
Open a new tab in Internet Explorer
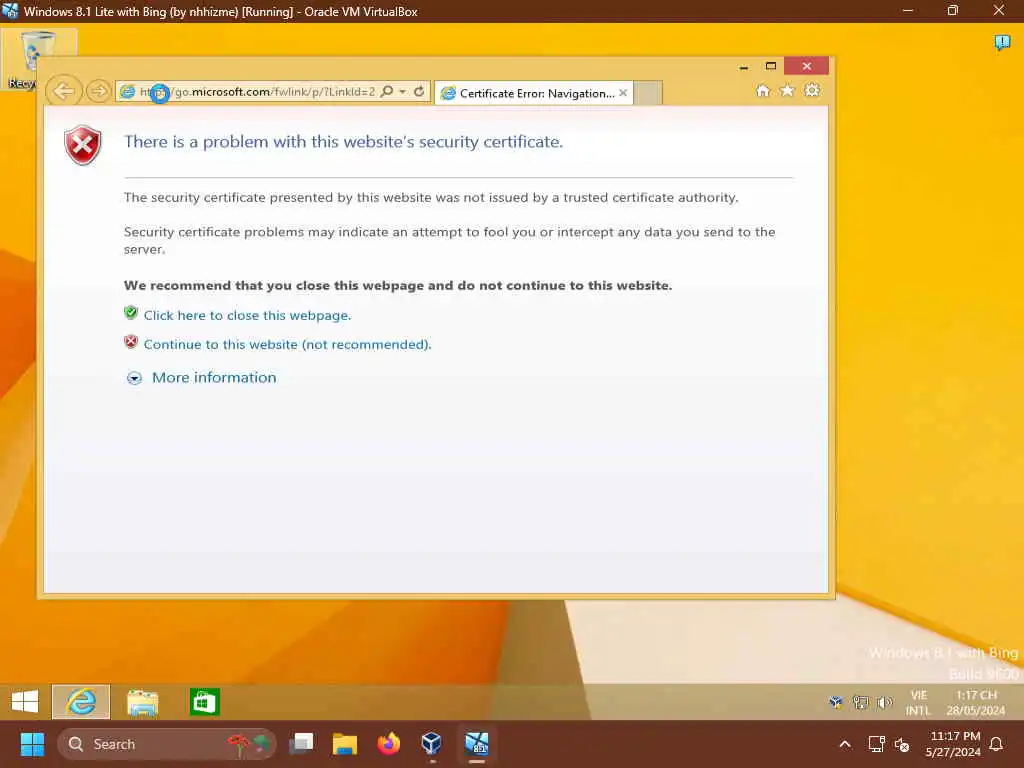click(648, 93)
